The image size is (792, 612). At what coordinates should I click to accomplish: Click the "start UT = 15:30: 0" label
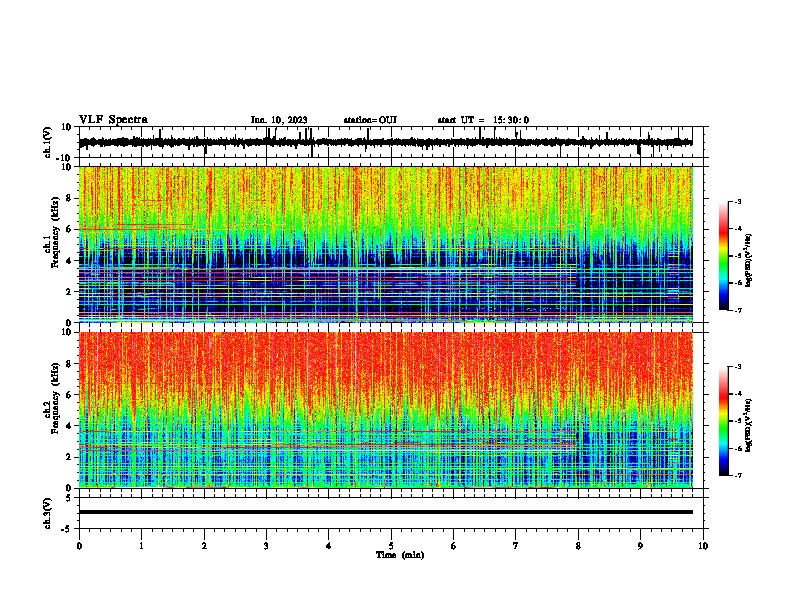pyautogui.click(x=483, y=120)
